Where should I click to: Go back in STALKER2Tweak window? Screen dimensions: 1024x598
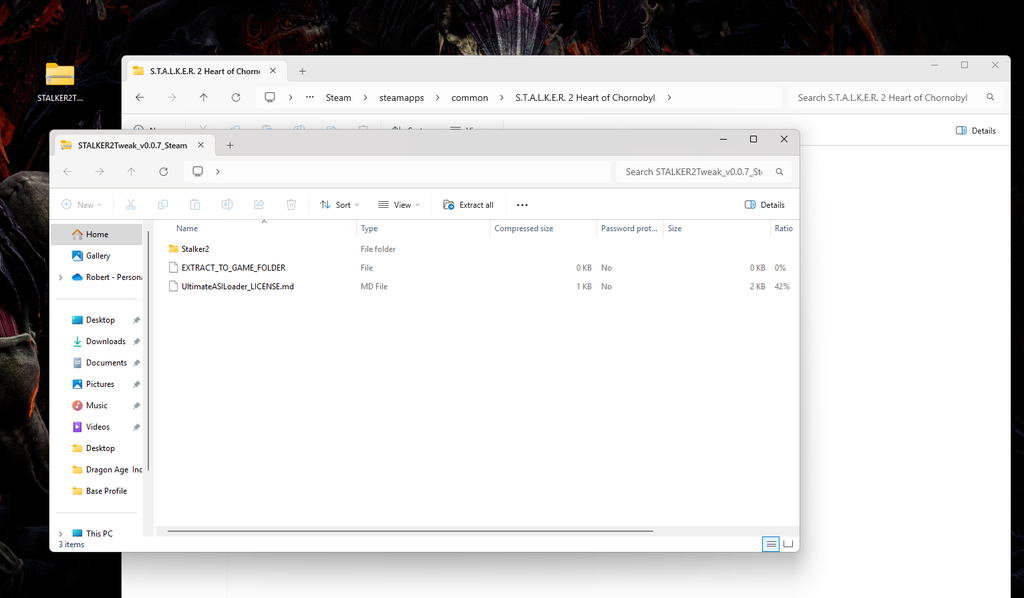[x=67, y=172]
